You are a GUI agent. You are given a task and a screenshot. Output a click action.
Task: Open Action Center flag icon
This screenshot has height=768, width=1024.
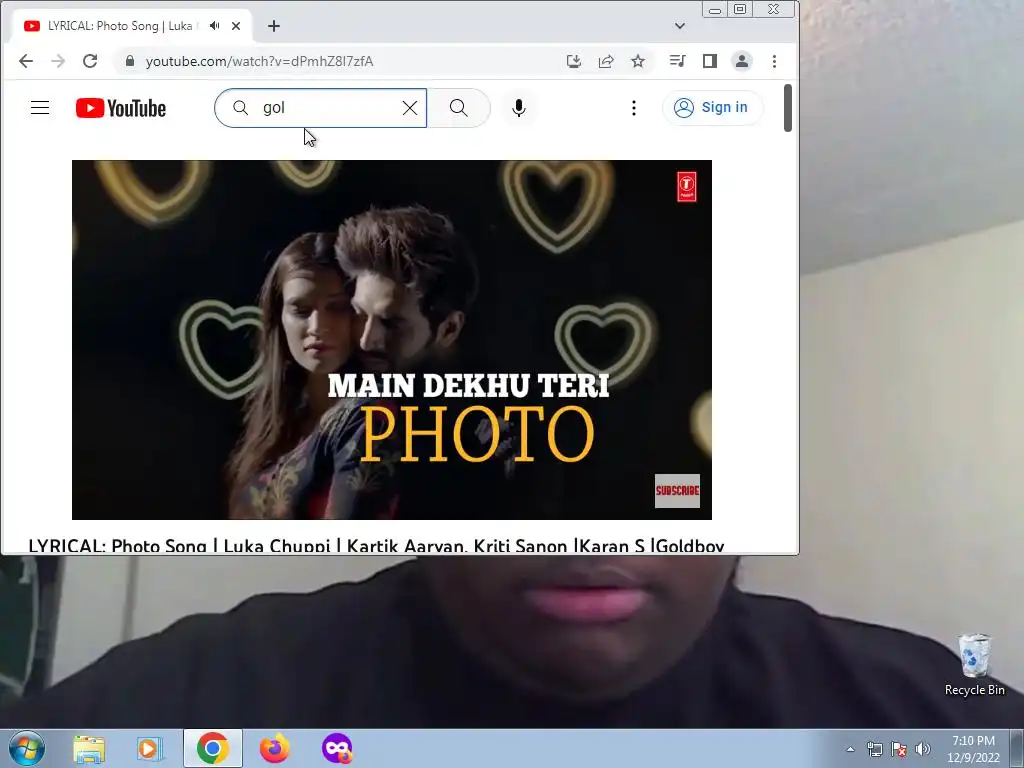click(x=899, y=750)
